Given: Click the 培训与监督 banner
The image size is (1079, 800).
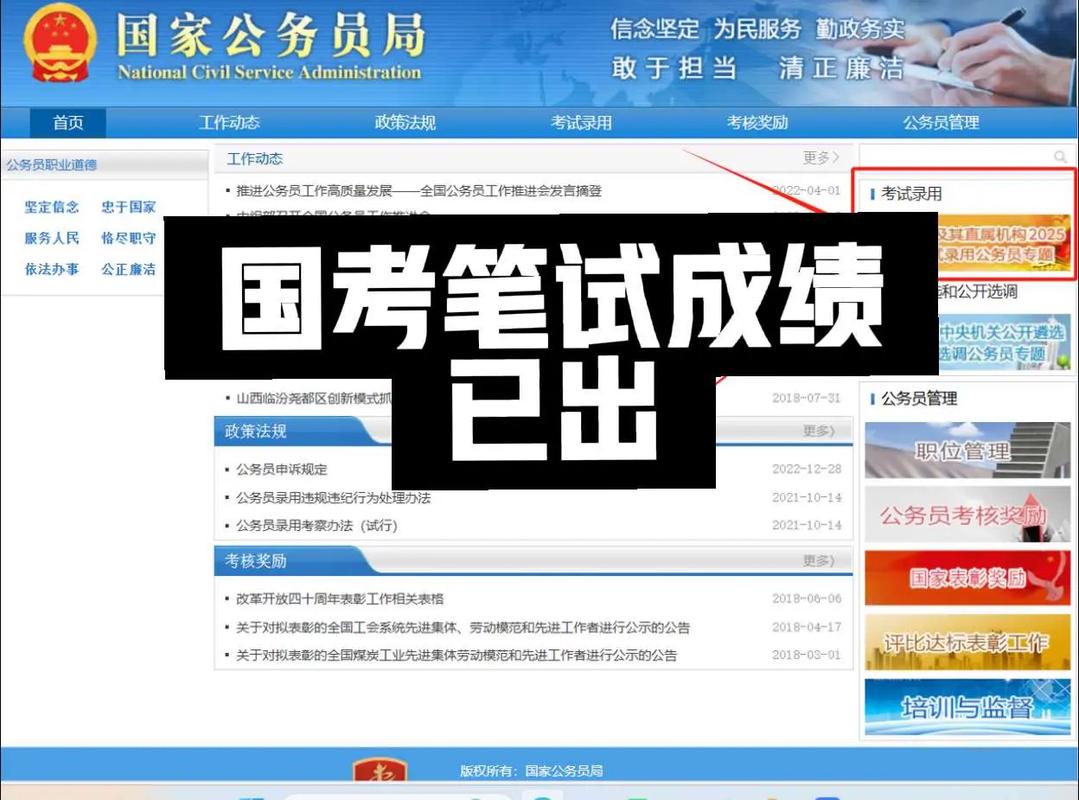Looking at the screenshot, I should coord(965,706).
